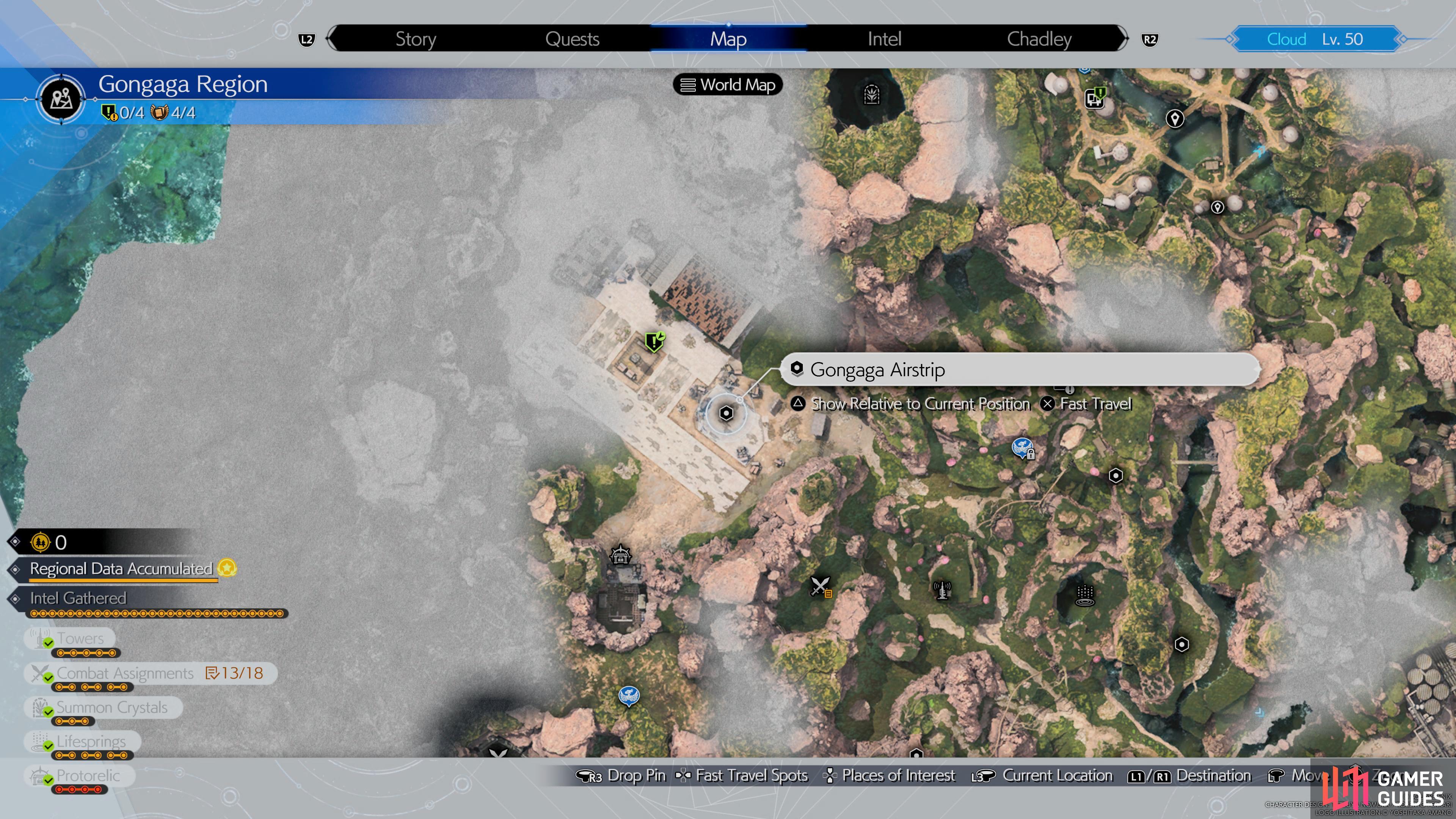
Task: Select the green quest marker on the airstrip
Action: [x=654, y=341]
